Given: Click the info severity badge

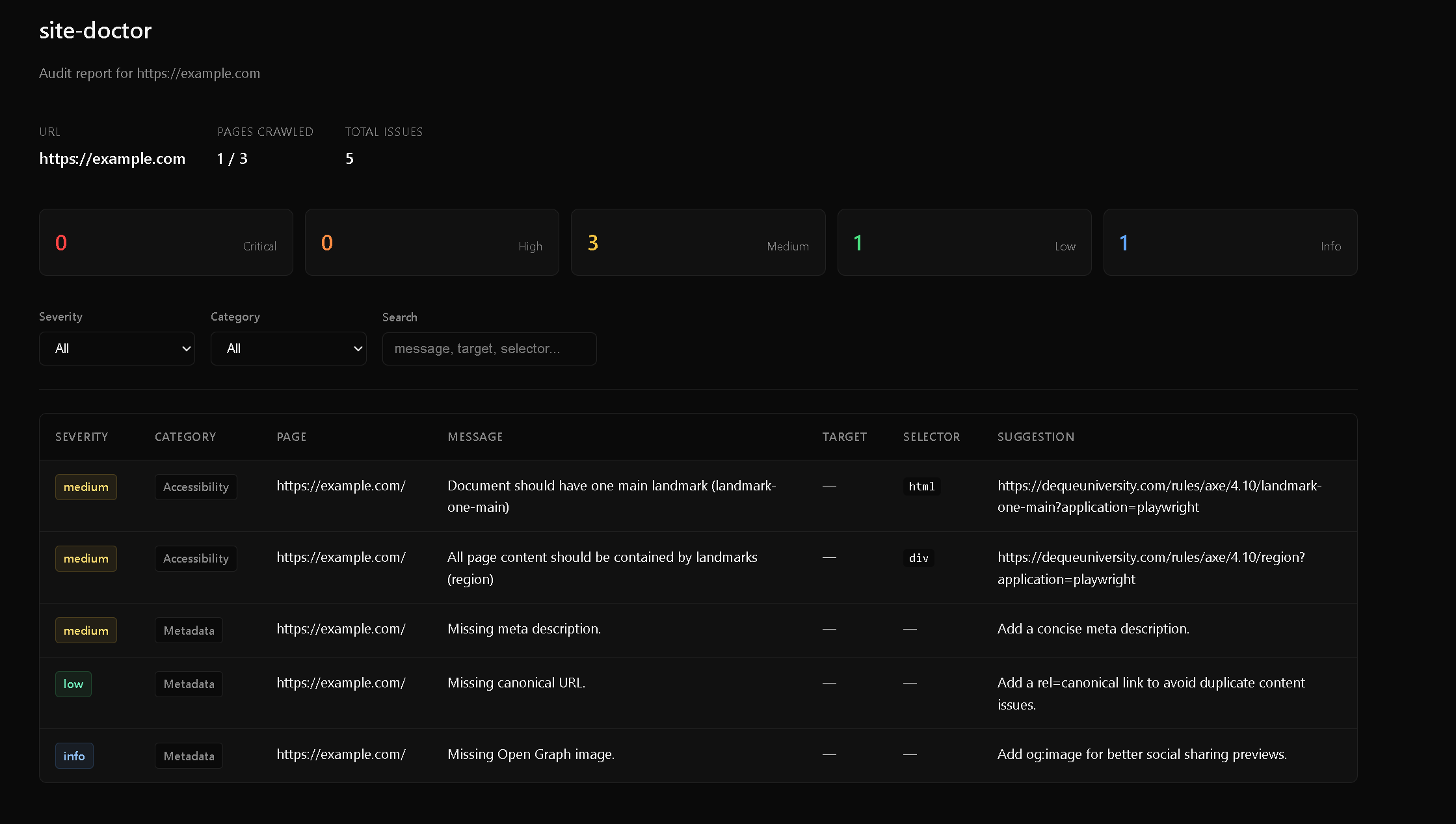Looking at the screenshot, I should pos(74,756).
